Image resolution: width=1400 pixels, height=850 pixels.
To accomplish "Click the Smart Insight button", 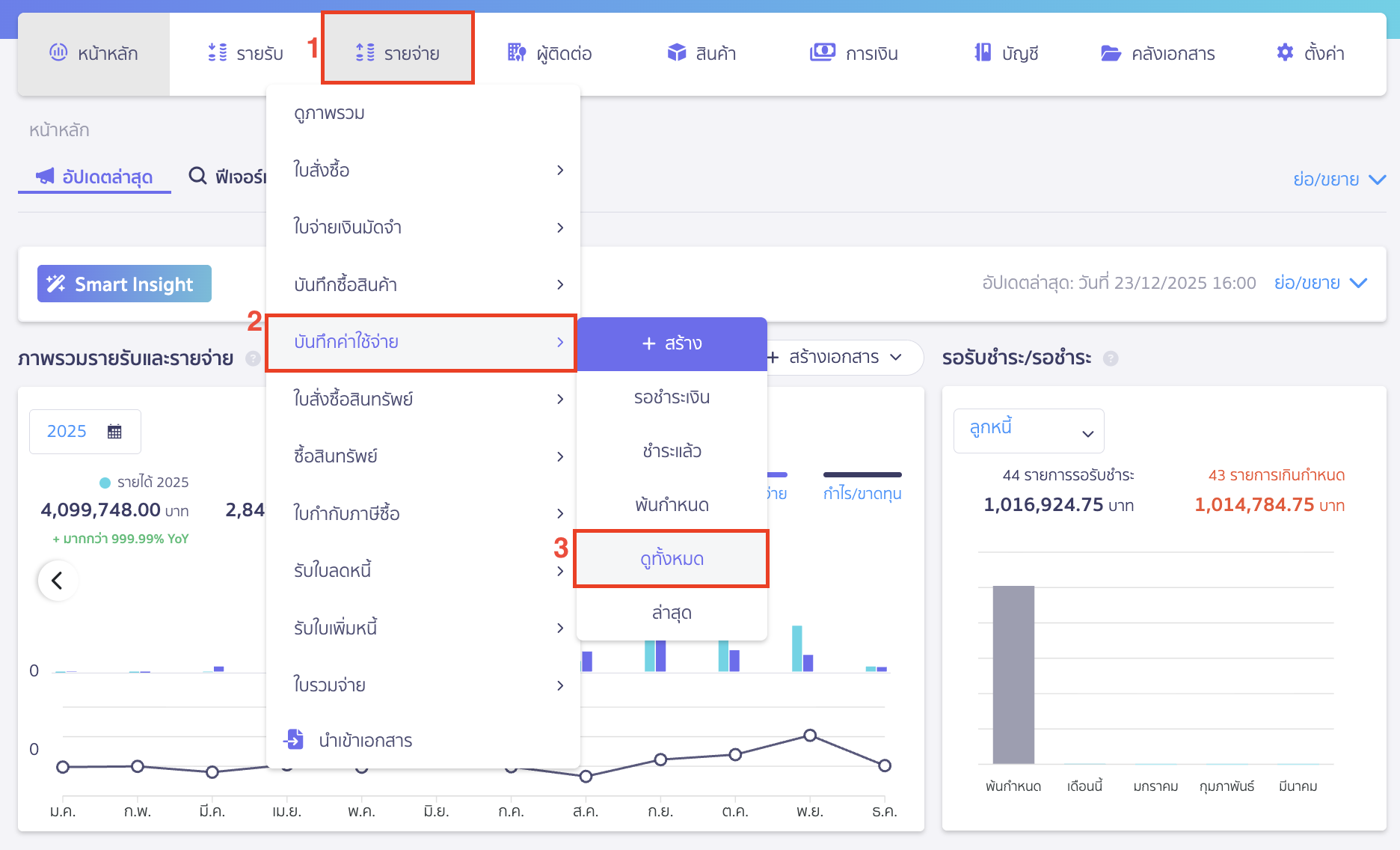I will [124, 284].
